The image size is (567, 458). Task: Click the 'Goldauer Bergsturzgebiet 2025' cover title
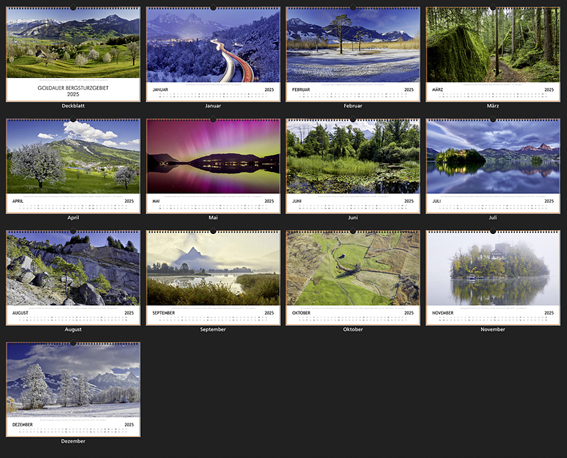click(73, 91)
